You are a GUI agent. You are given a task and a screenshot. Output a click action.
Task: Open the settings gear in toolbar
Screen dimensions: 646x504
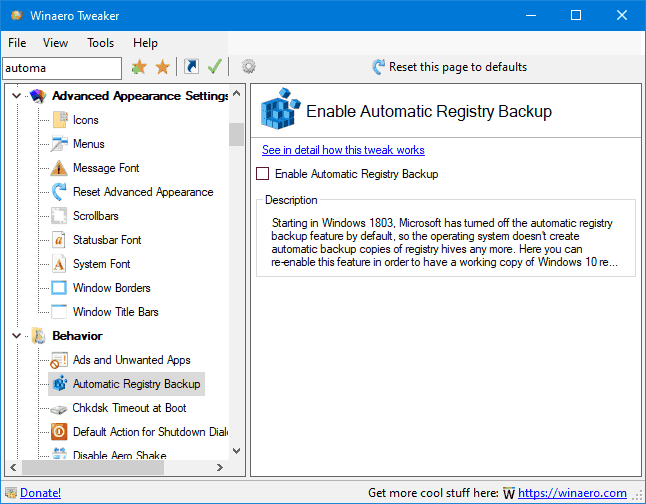coord(248,66)
